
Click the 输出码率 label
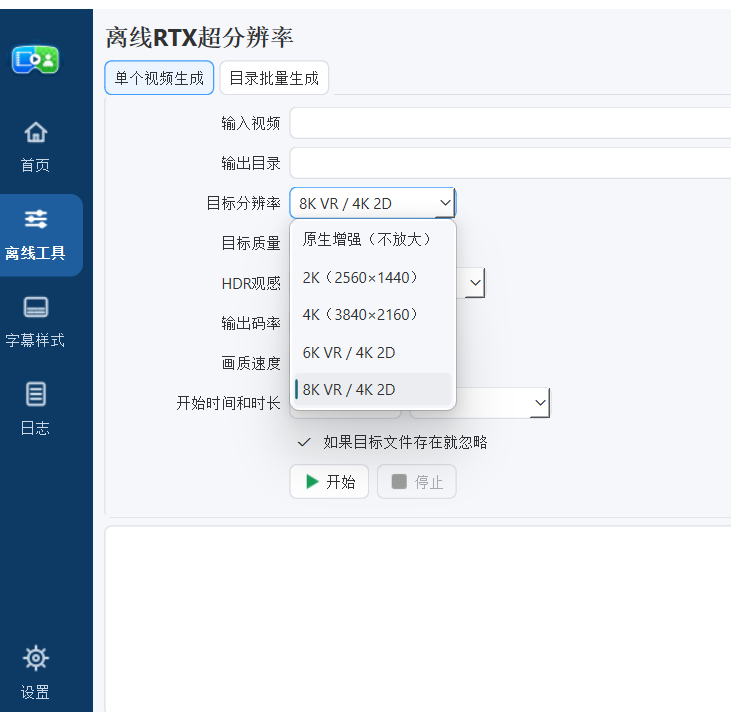click(251, 323)
